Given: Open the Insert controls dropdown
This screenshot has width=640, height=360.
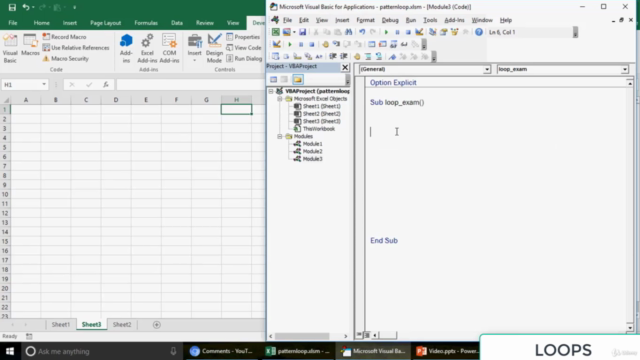Looking at the screenshot, I should click(x=195, y=49).
